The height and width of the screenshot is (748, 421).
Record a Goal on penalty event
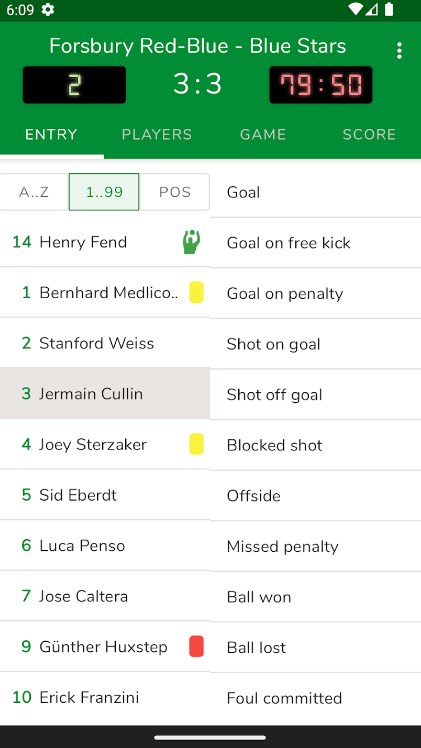click(316, 293)
